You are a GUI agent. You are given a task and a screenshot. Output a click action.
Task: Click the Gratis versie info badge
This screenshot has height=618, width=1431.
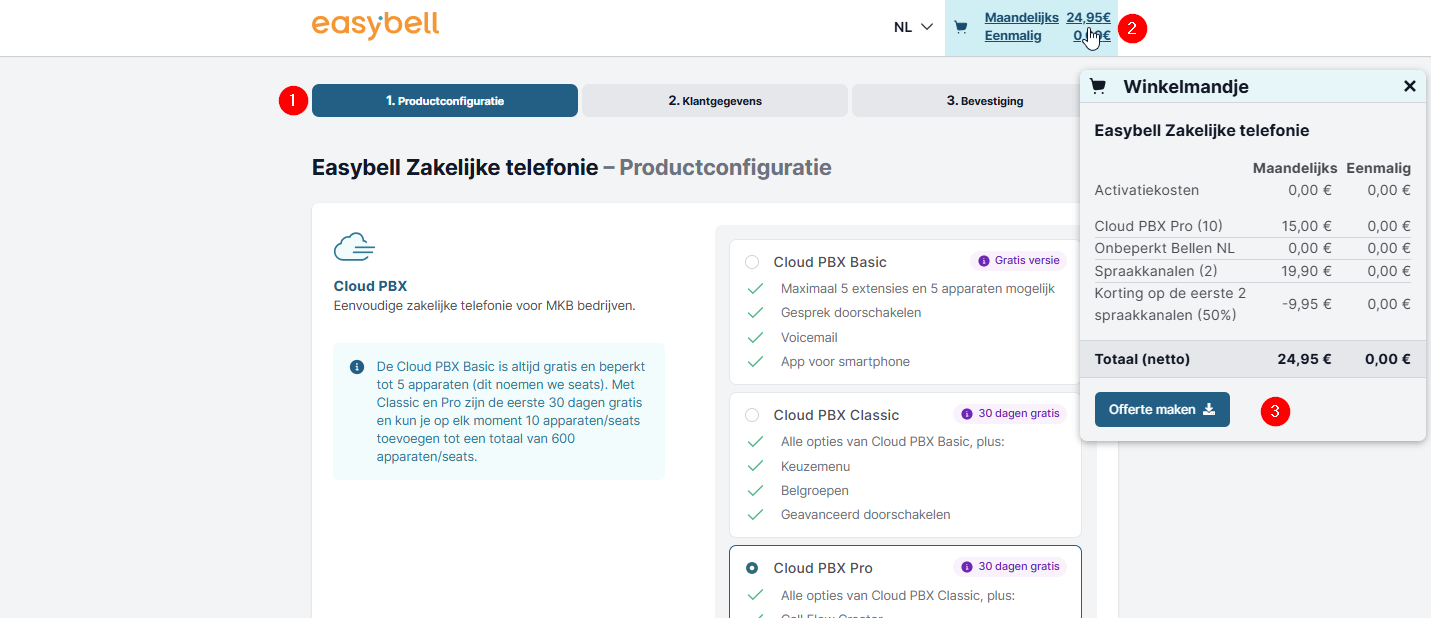point(1017,261)
